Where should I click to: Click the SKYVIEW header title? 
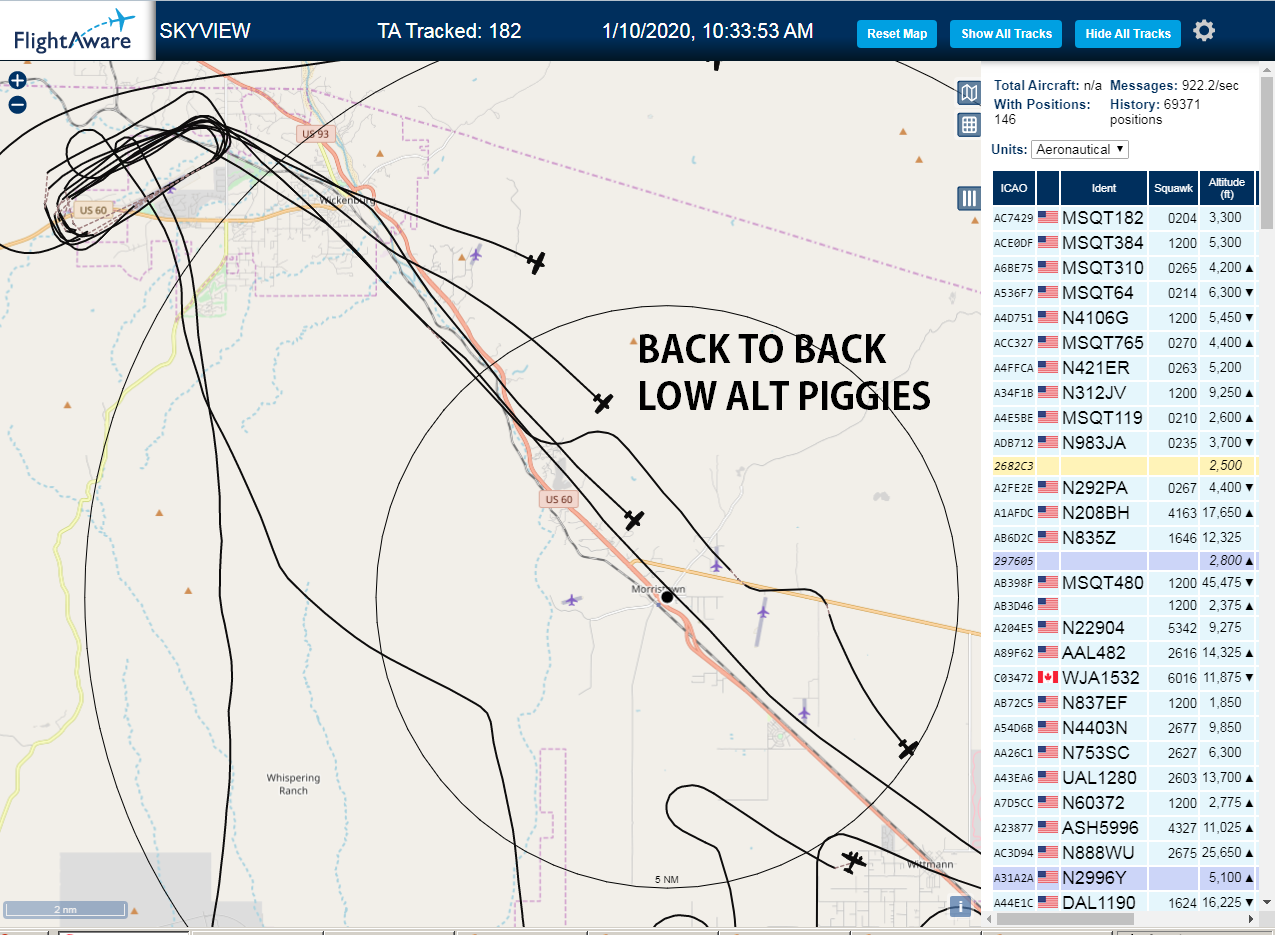pyautogui.click(x=205, y=31)
